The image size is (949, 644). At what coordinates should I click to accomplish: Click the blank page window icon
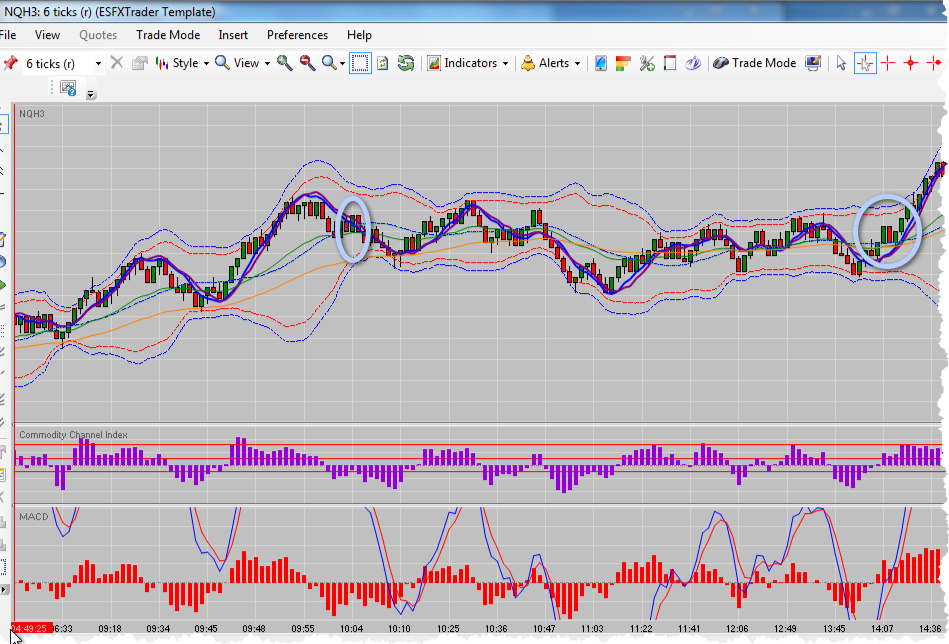pyautogui.click(x=670, y=63)
